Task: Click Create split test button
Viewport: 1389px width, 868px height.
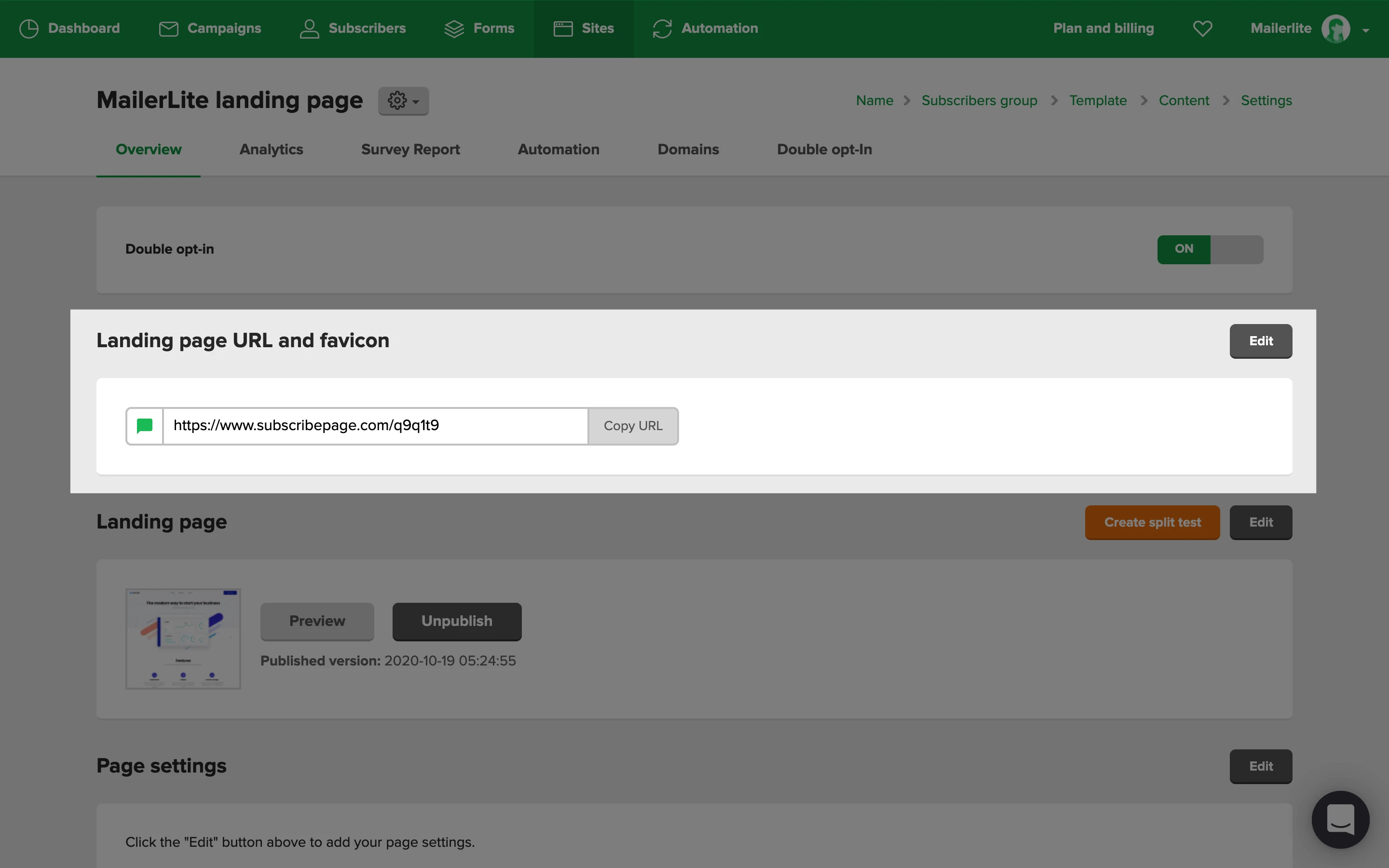Action: point(1152,522)
